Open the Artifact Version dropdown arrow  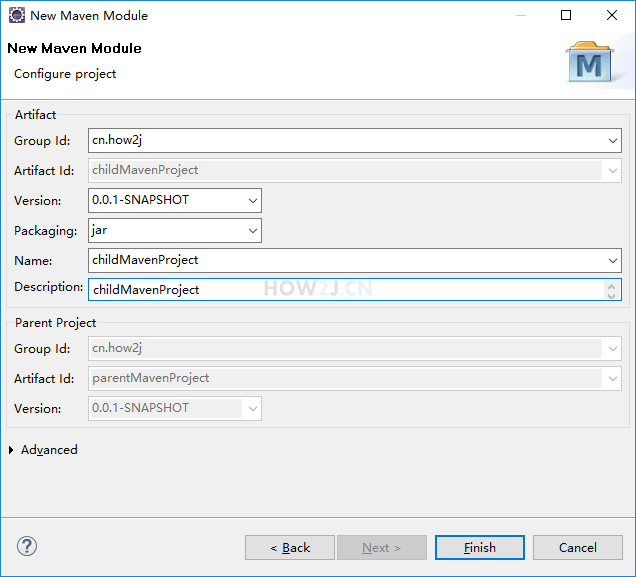point(253,200)
